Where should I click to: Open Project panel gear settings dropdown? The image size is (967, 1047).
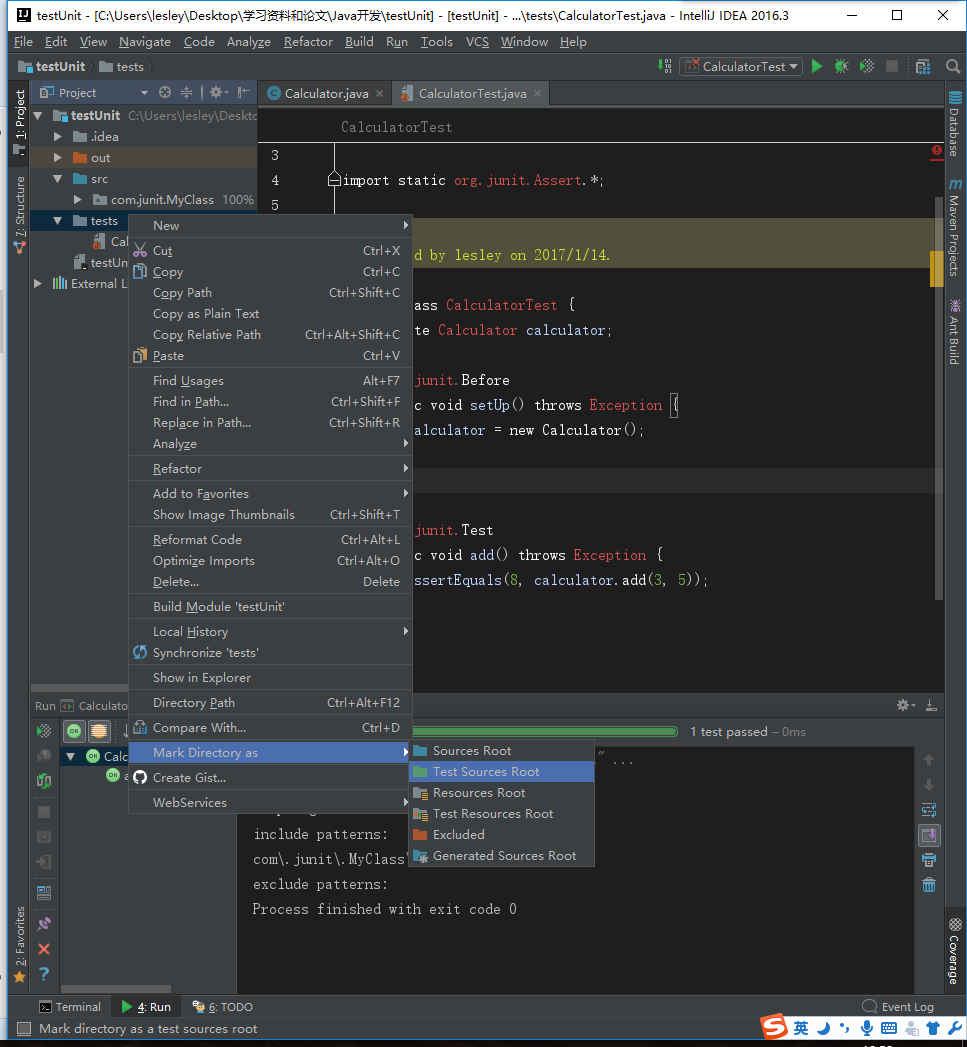click(x=218, y=92)
